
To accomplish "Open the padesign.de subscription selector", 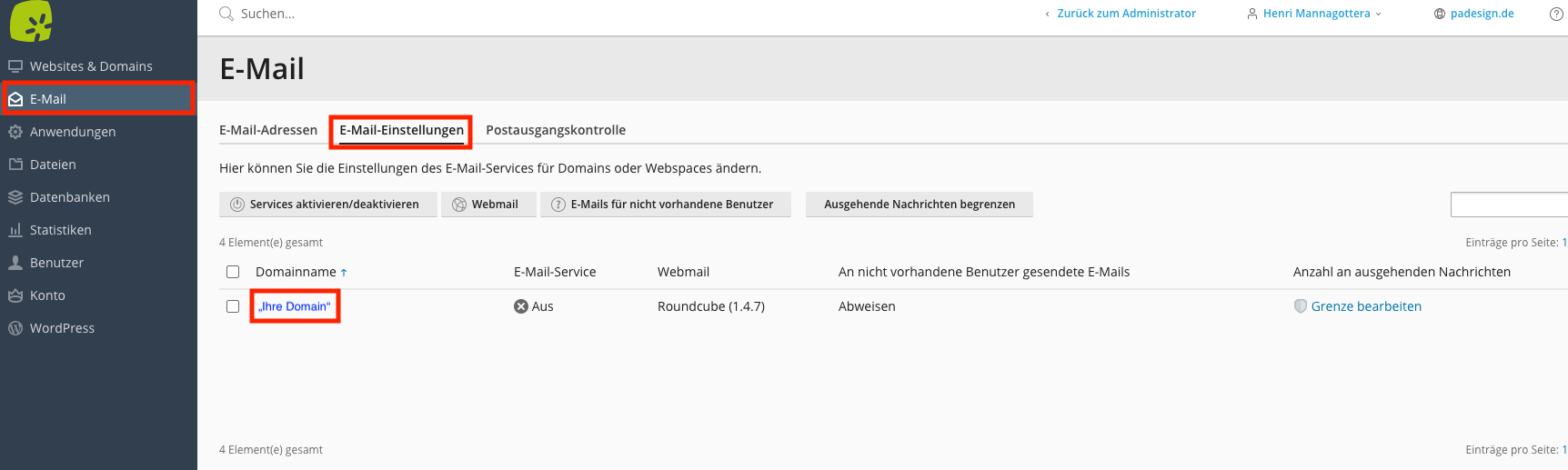I will pyautogui.click(x=1474, y=14).
